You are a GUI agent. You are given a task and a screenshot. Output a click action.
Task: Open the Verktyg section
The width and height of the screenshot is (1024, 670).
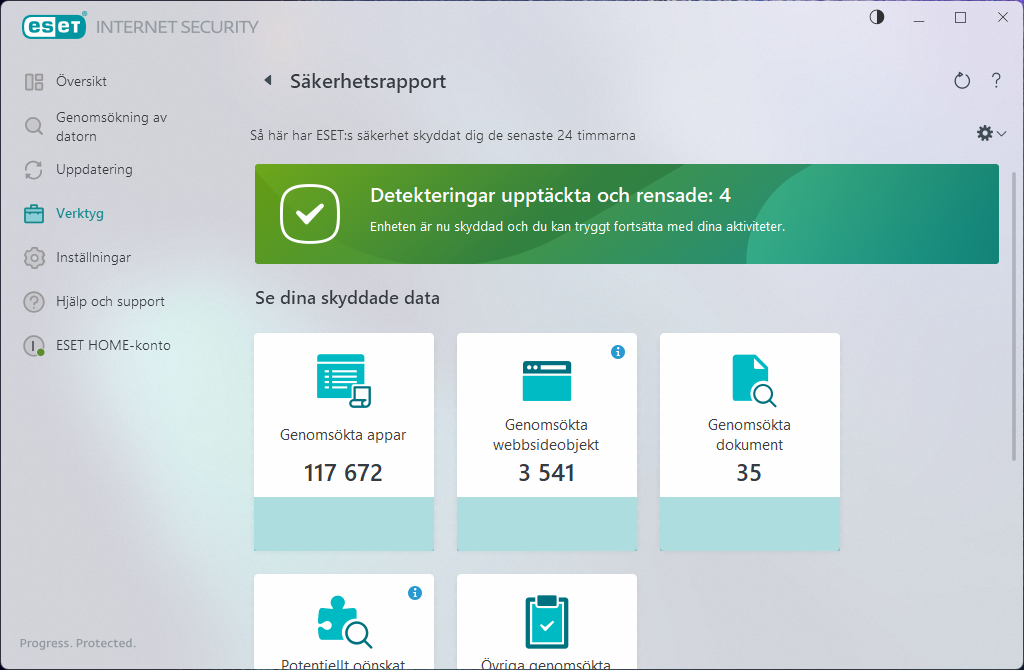[x=80, y=213]
